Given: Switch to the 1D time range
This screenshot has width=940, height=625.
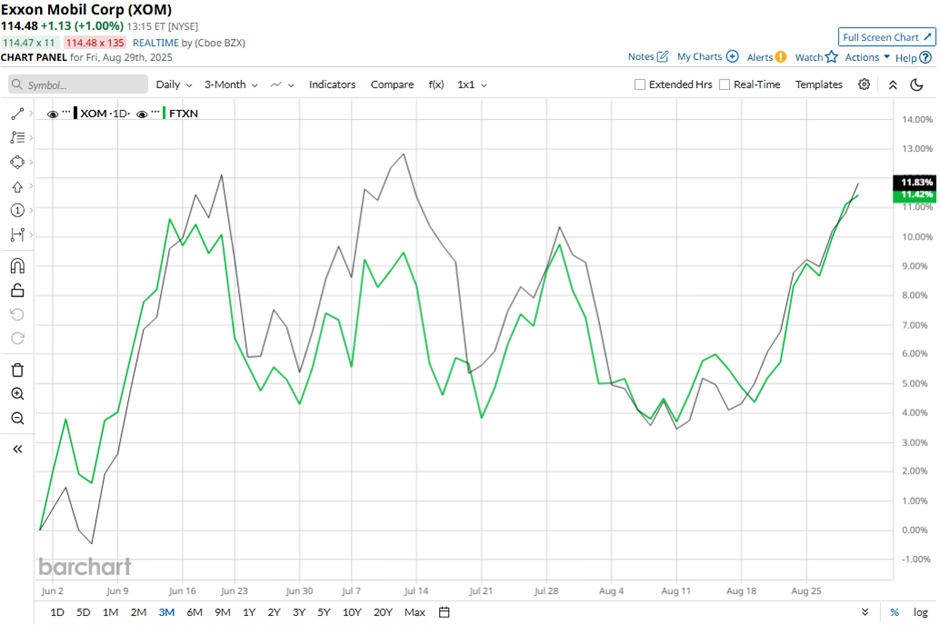Looking at the screenshot, I should pyautogui.click(x=57, y=612).
